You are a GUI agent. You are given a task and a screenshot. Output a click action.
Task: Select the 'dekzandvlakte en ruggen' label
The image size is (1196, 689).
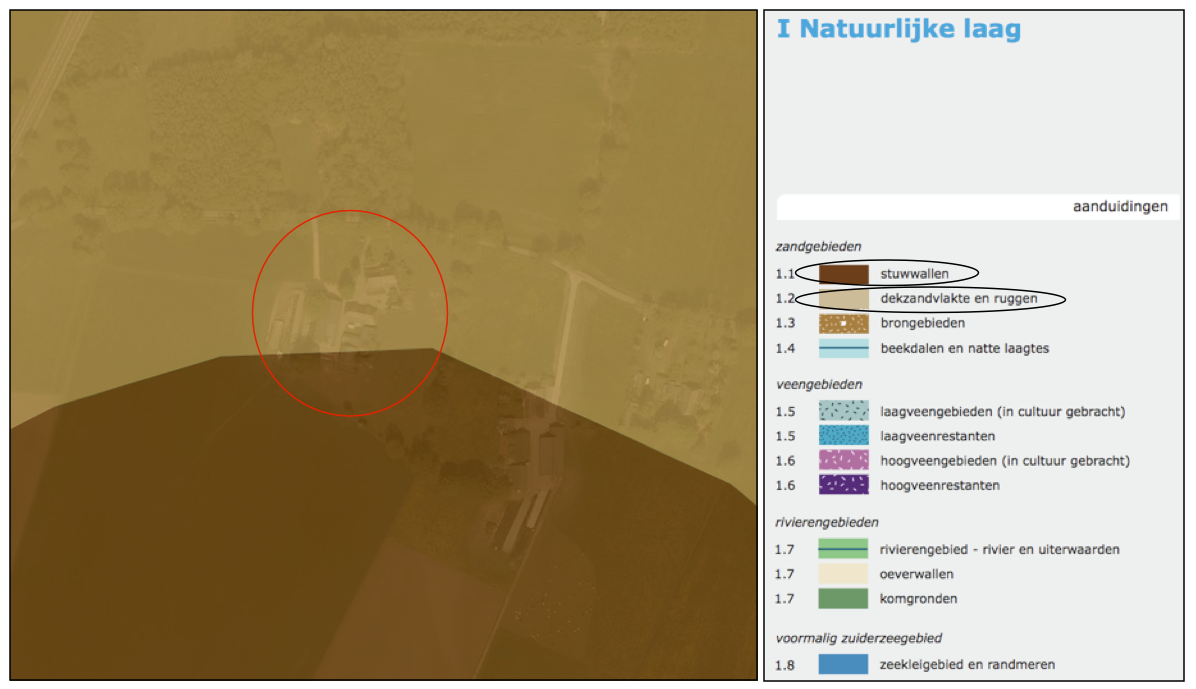pos(959,298)
